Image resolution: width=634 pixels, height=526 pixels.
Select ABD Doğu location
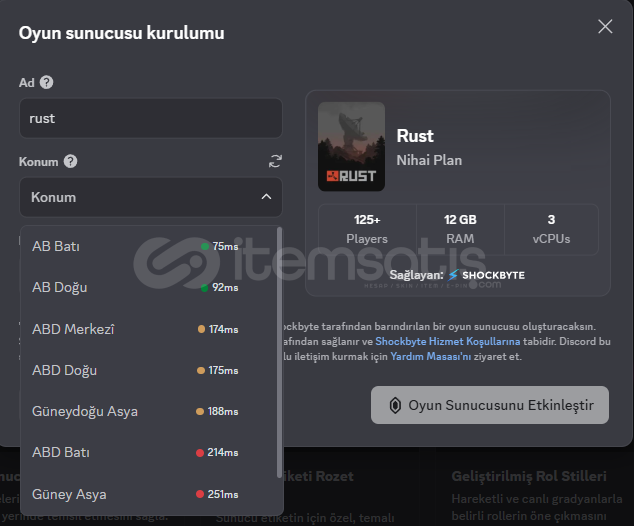click(149, 370)
